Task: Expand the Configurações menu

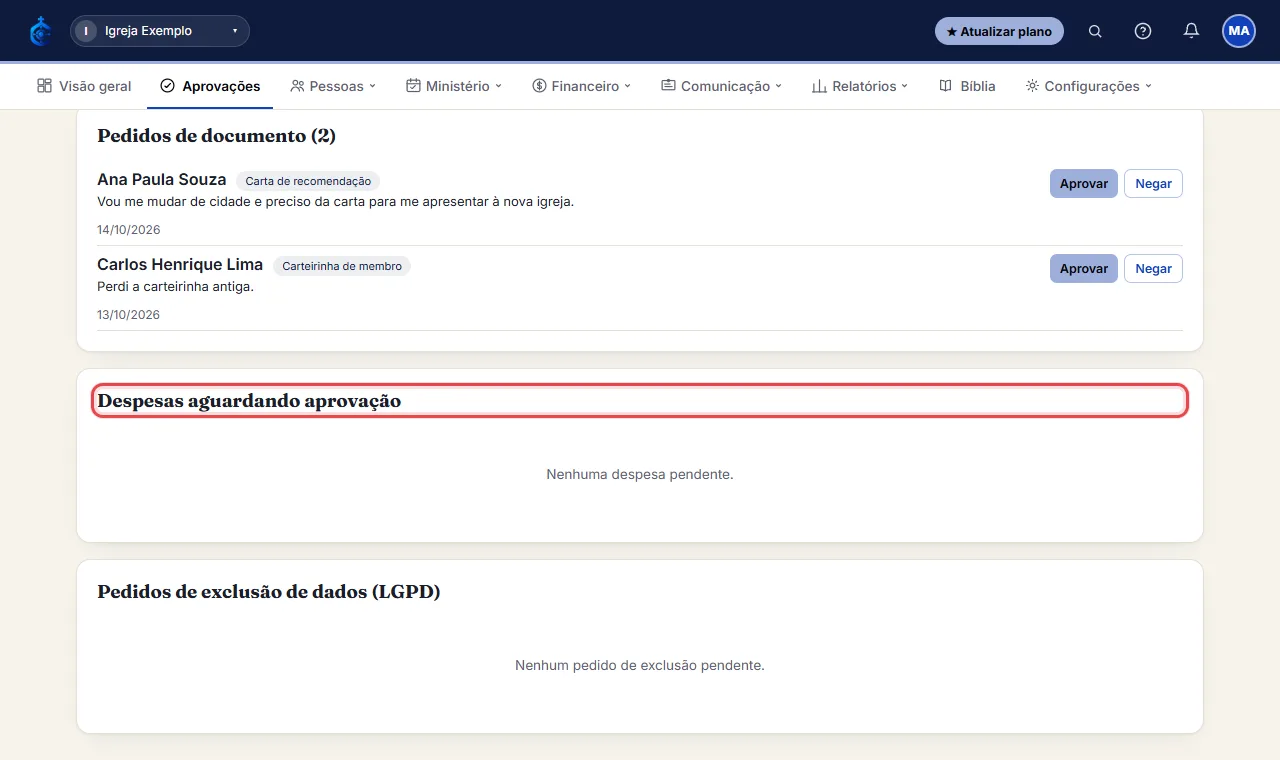Action: (x=1089, y=86)
